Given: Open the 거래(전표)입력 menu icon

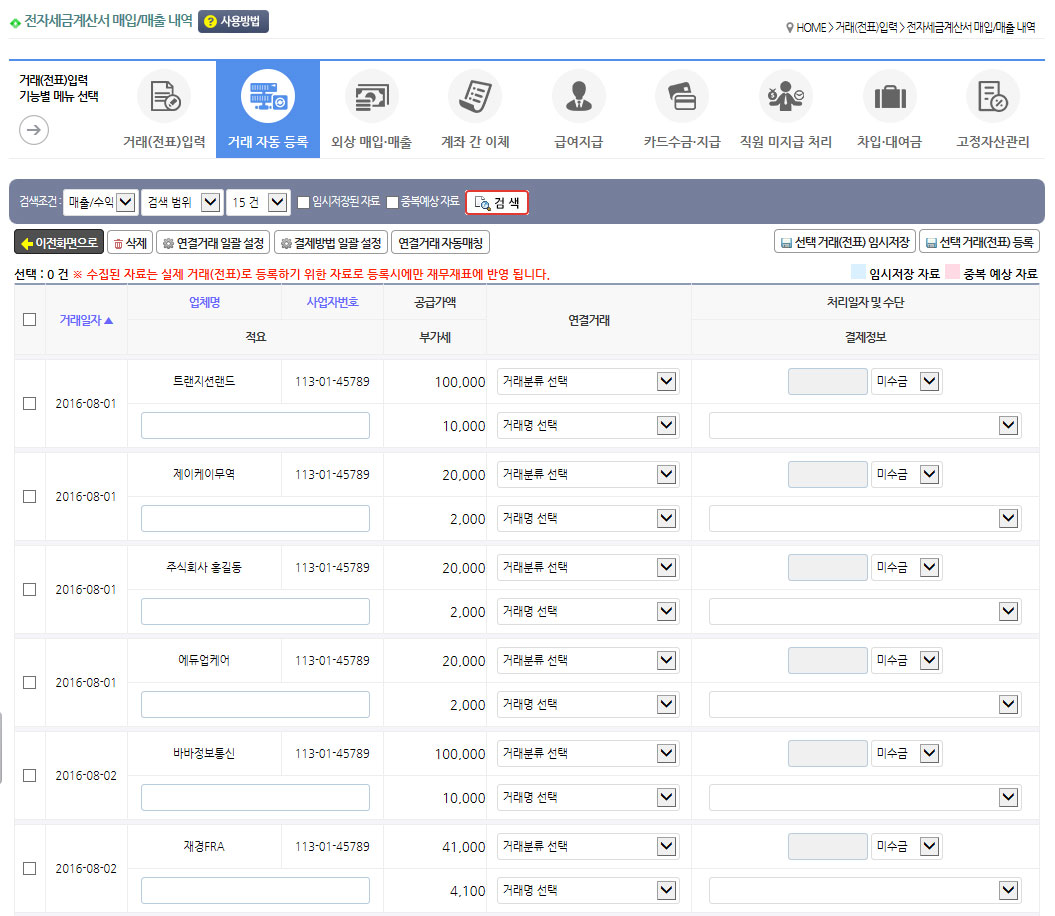Looking at the screenshot, I should point(164,97).
